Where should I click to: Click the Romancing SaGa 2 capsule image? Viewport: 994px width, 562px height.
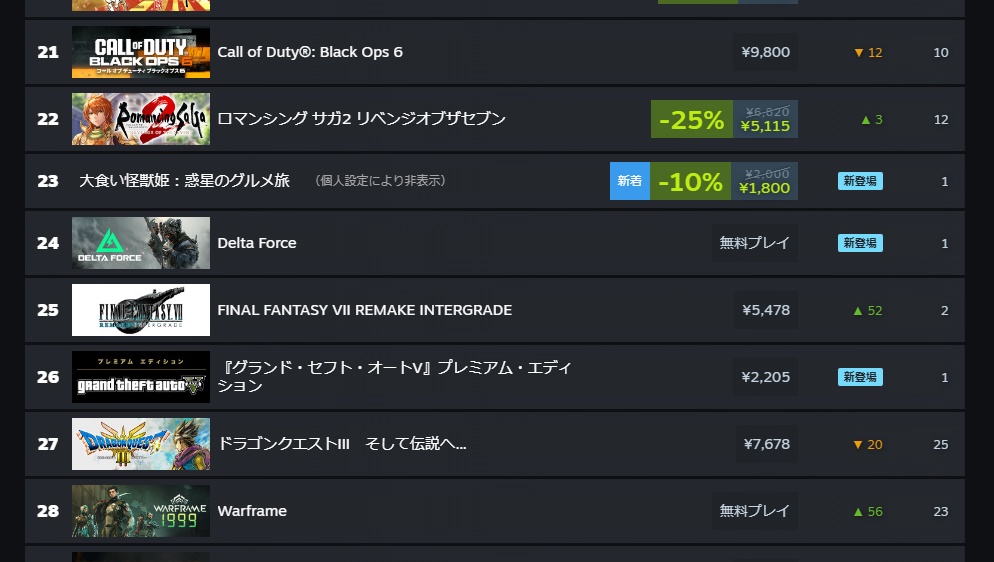coord(141,119)
